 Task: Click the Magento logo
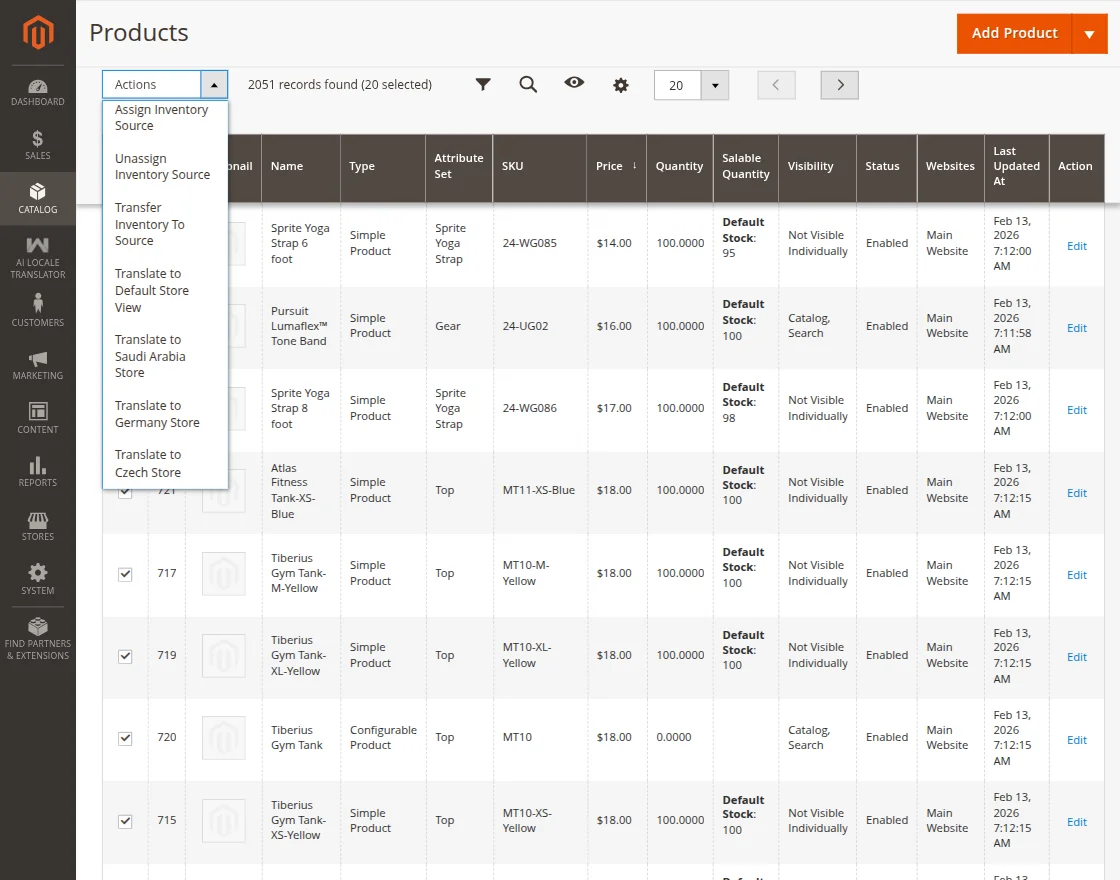click(38, 31)
